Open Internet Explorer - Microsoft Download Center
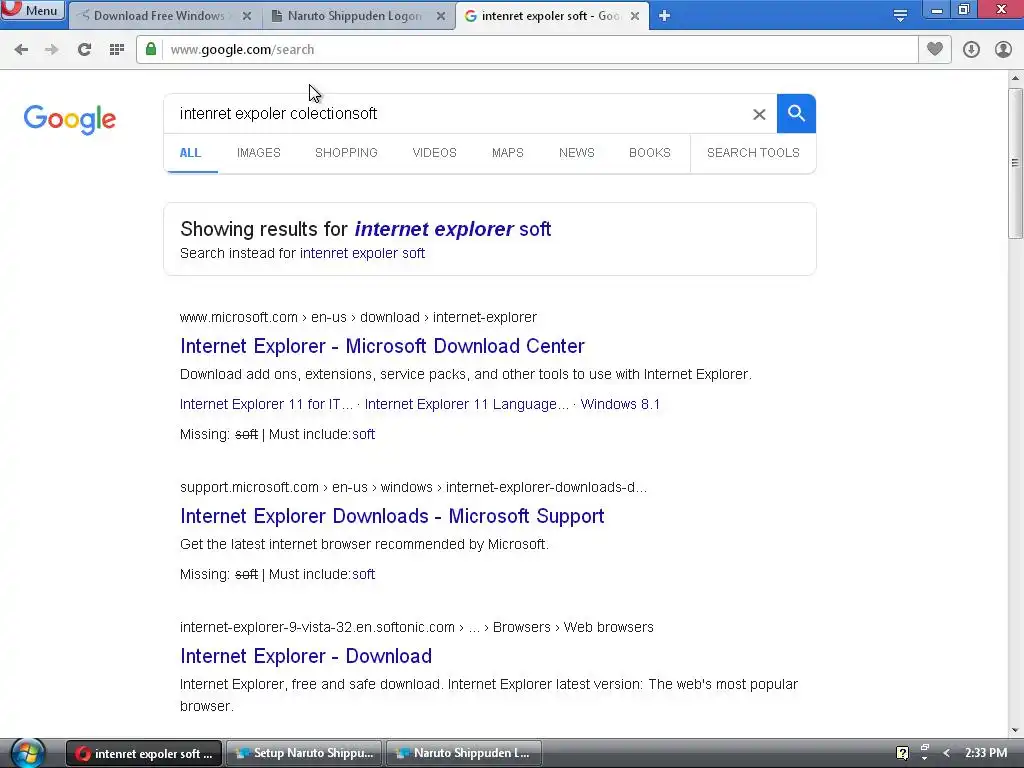Viewport: 1024px width, 768px height. pyautogui.click(x=382, y=346)
